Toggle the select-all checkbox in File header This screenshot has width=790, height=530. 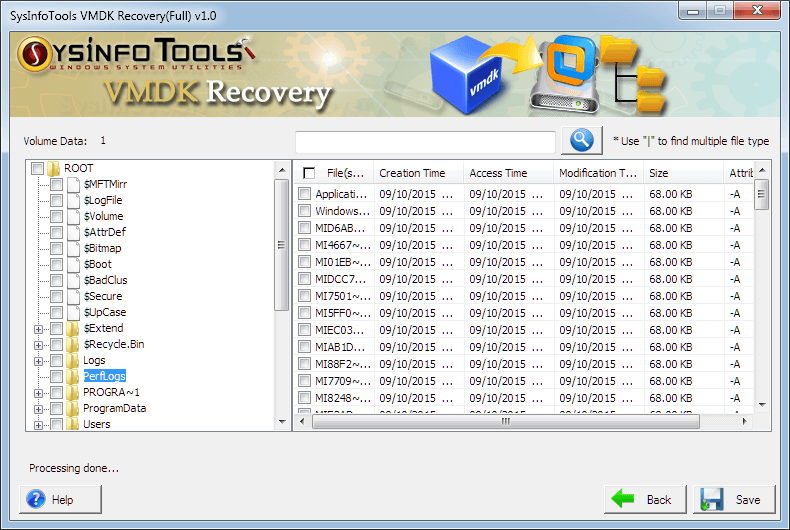coord(309,173)
